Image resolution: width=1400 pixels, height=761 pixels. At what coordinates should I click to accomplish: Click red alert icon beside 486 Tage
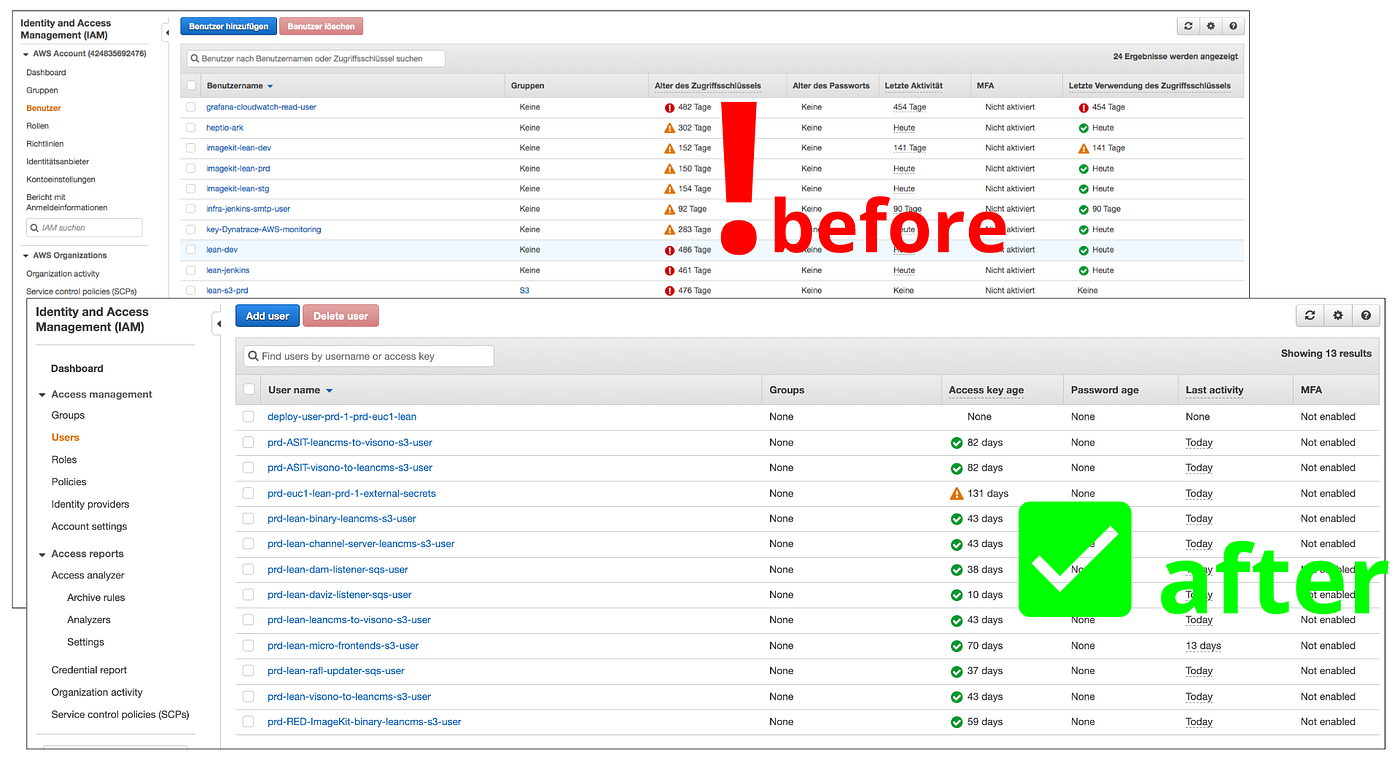point(670,250)
